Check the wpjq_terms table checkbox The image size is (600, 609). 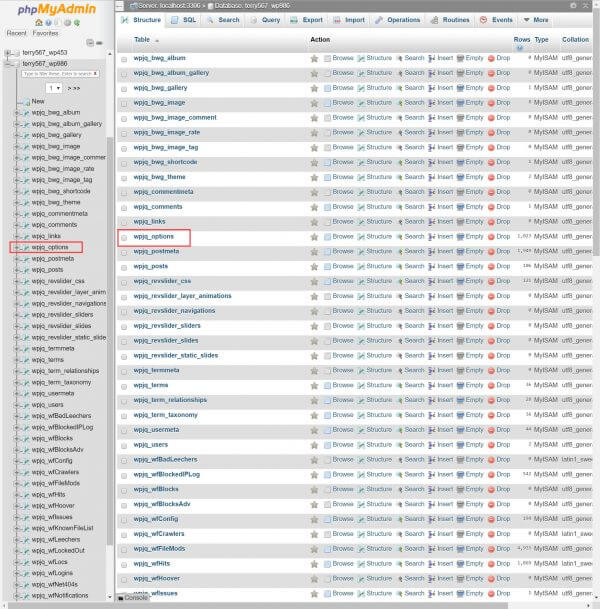pyautogui.click(x=124, y=386)
